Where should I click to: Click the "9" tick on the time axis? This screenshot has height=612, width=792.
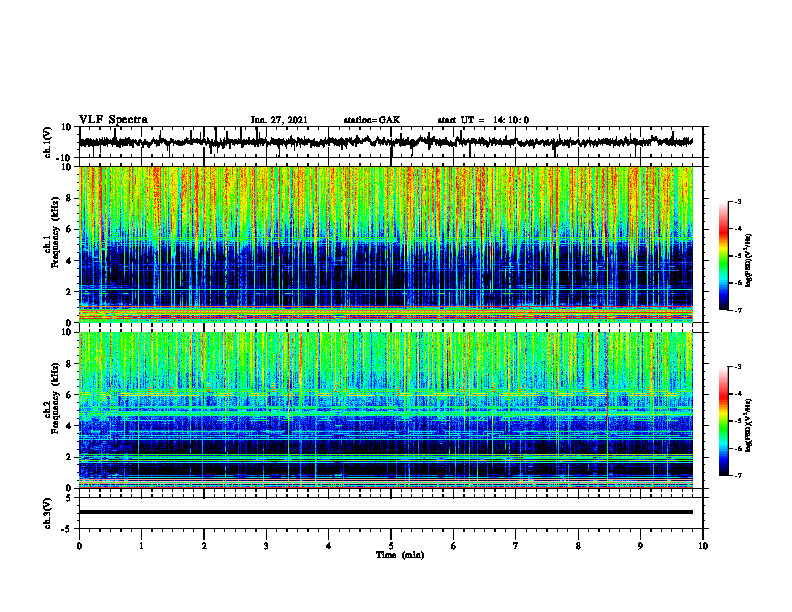pyautogui.click(x=640, y=546)
